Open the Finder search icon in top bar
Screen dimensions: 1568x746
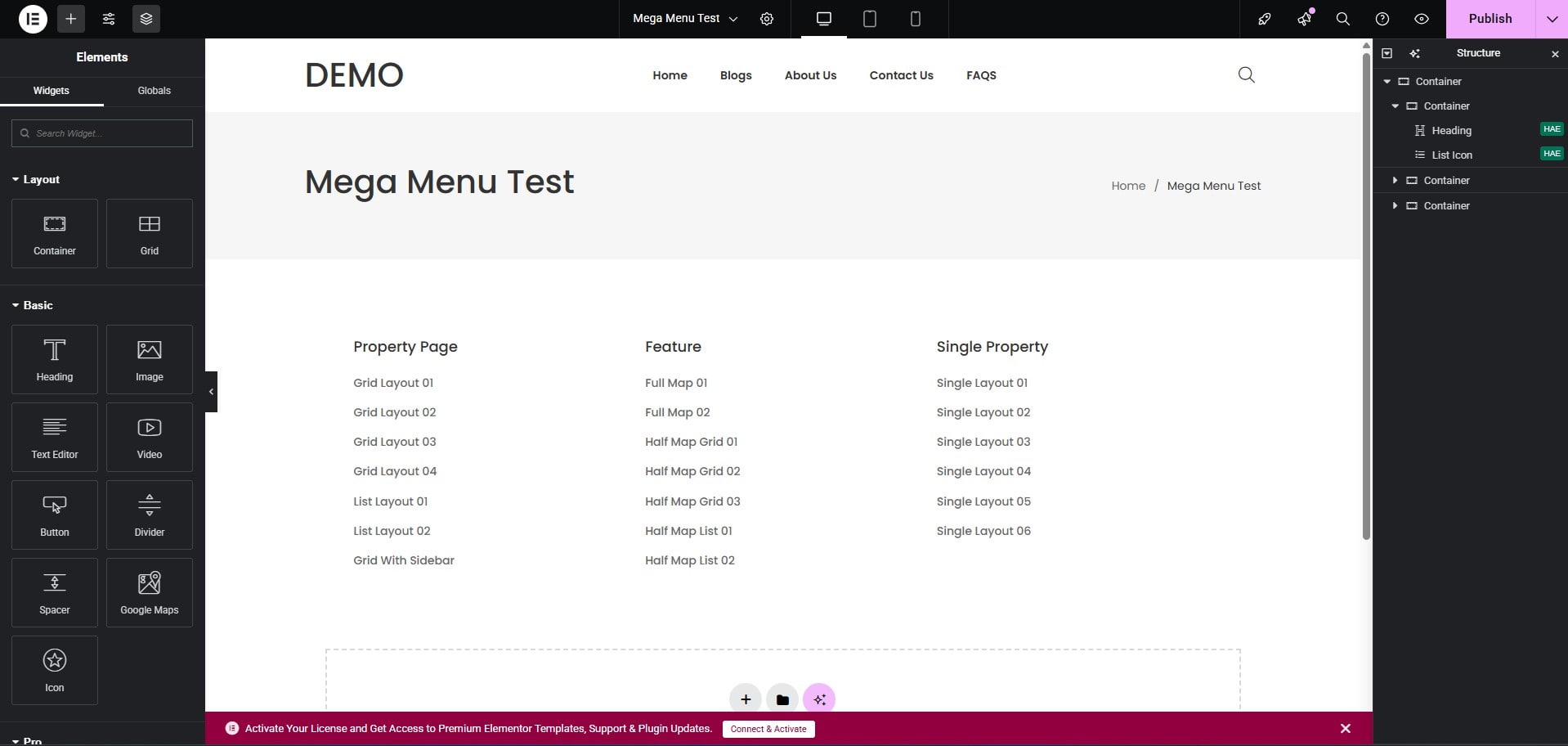pyautogui.click(x=1342, y=19)
